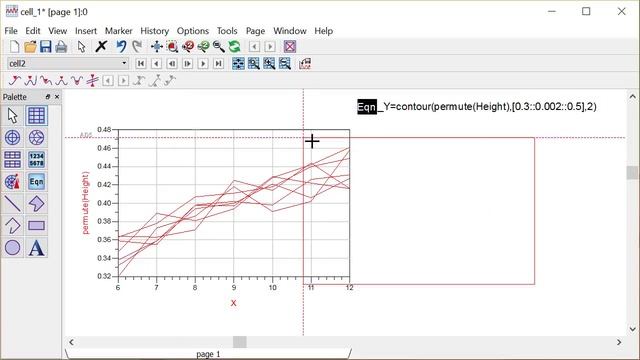Zoom to the red area selection icon

click(172, 47)
